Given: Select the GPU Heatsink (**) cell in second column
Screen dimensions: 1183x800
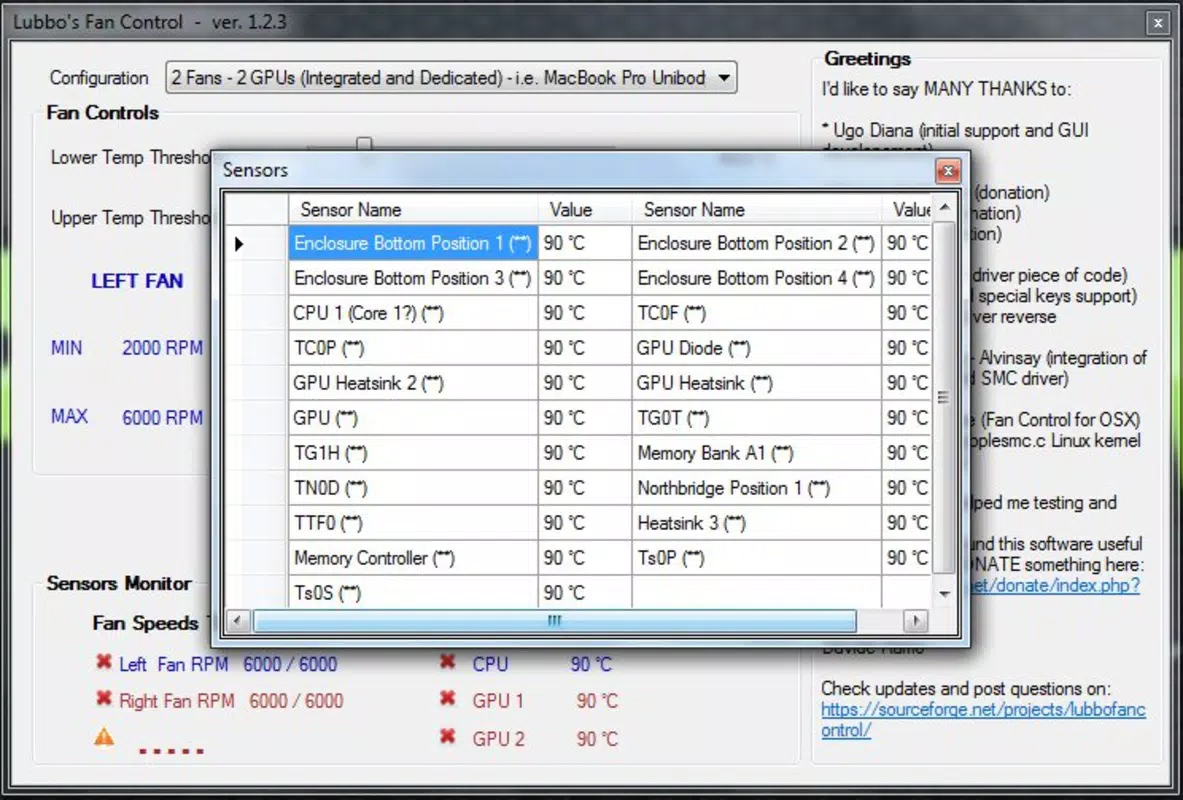Looking at the screenshot, I should 756,383.
